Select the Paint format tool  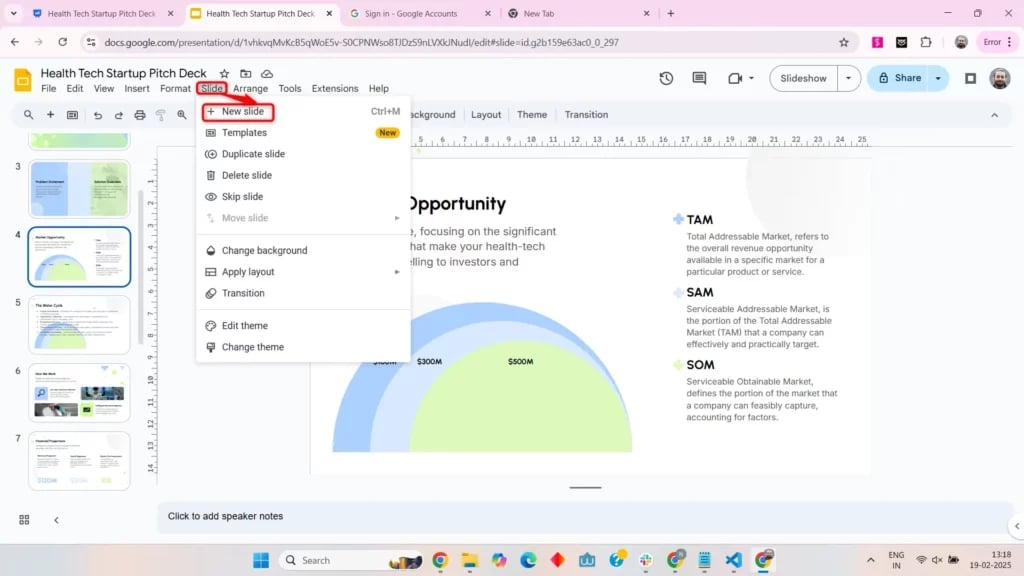[161, 115]
